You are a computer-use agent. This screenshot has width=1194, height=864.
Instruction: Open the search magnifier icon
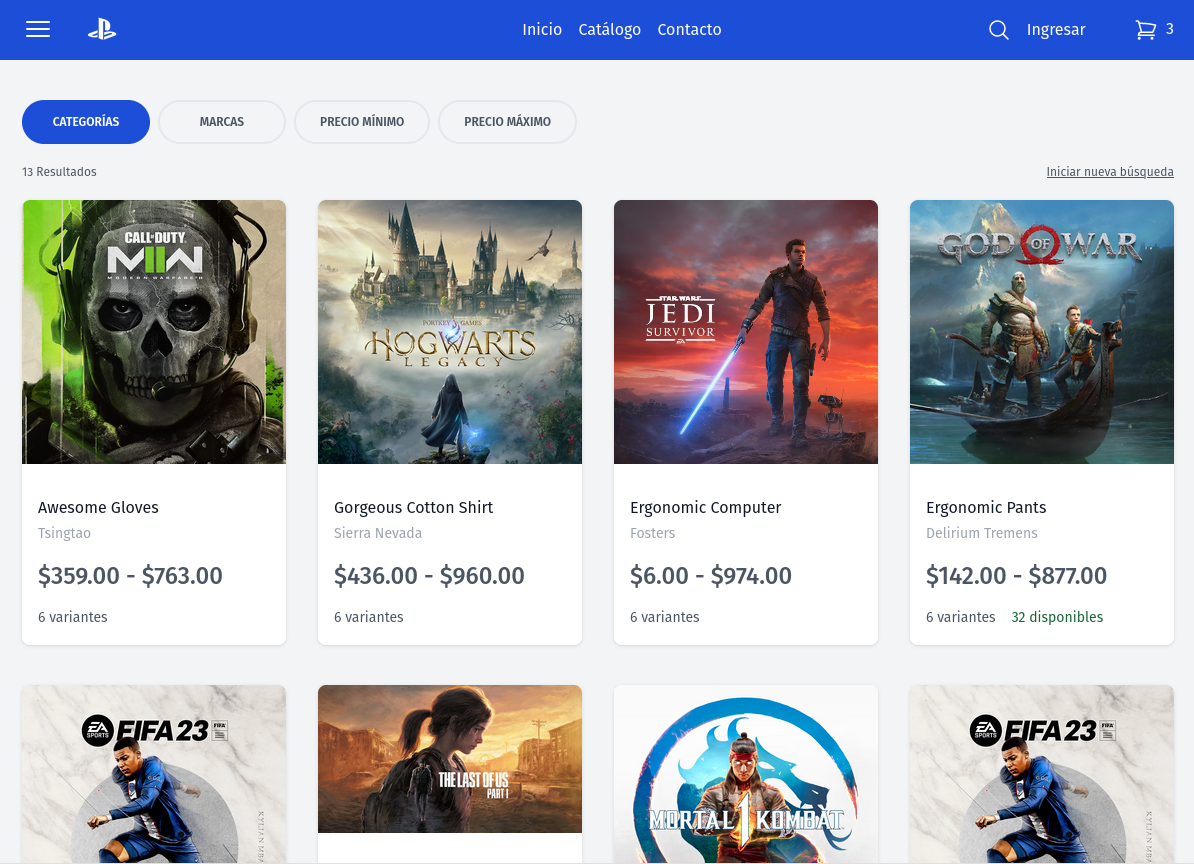pyautogui.click(x=998, y=30)
